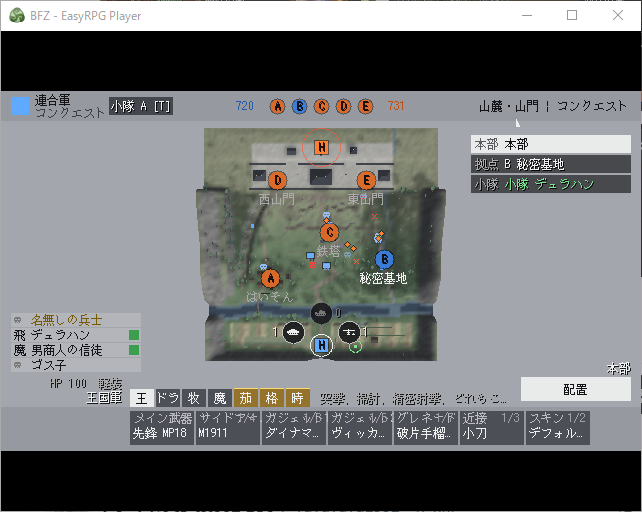Open gadget slot ダイナマ
642x512 pixels.
tap(294, 428)
